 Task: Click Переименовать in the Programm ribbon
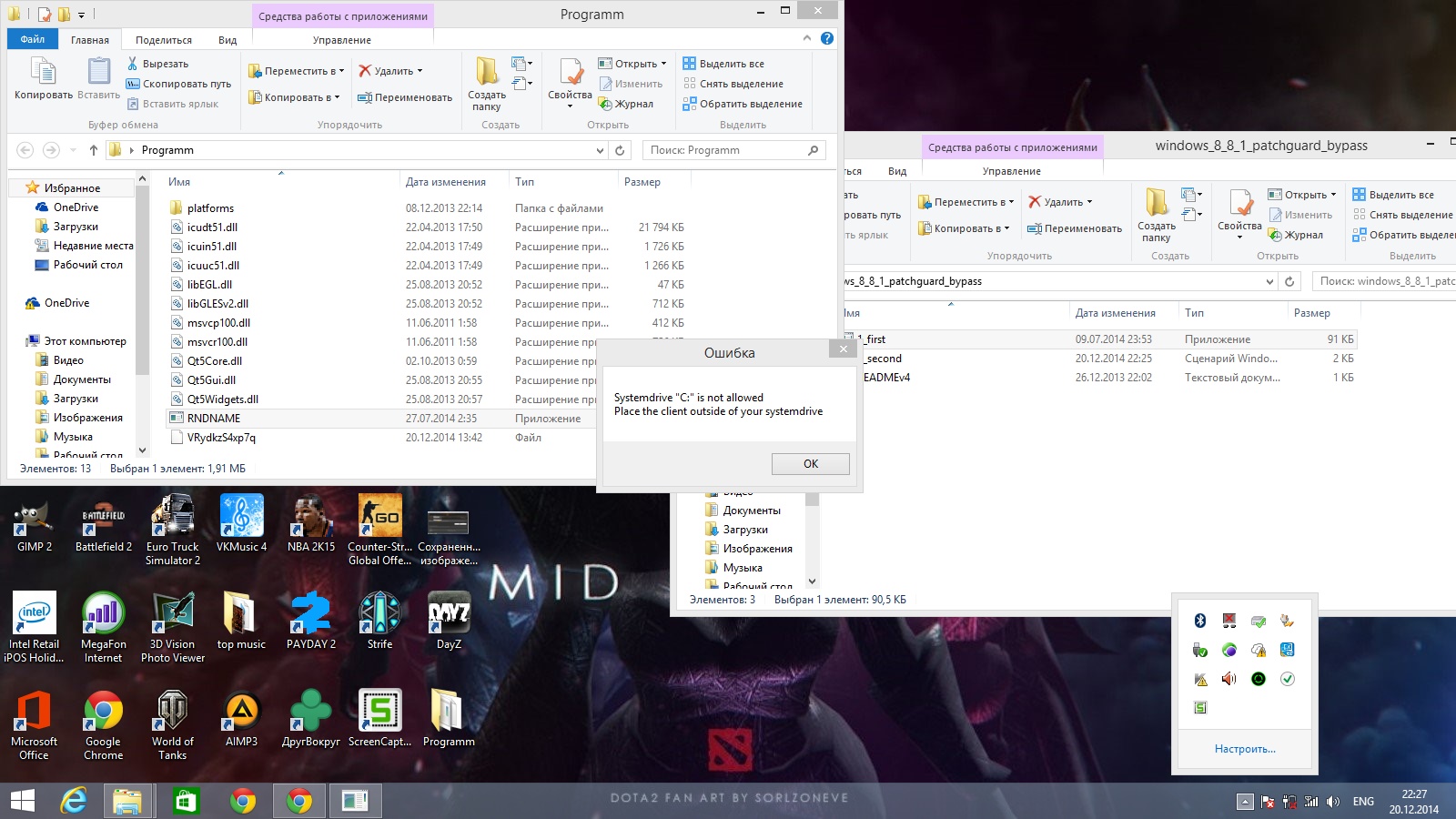click(405, 97)
